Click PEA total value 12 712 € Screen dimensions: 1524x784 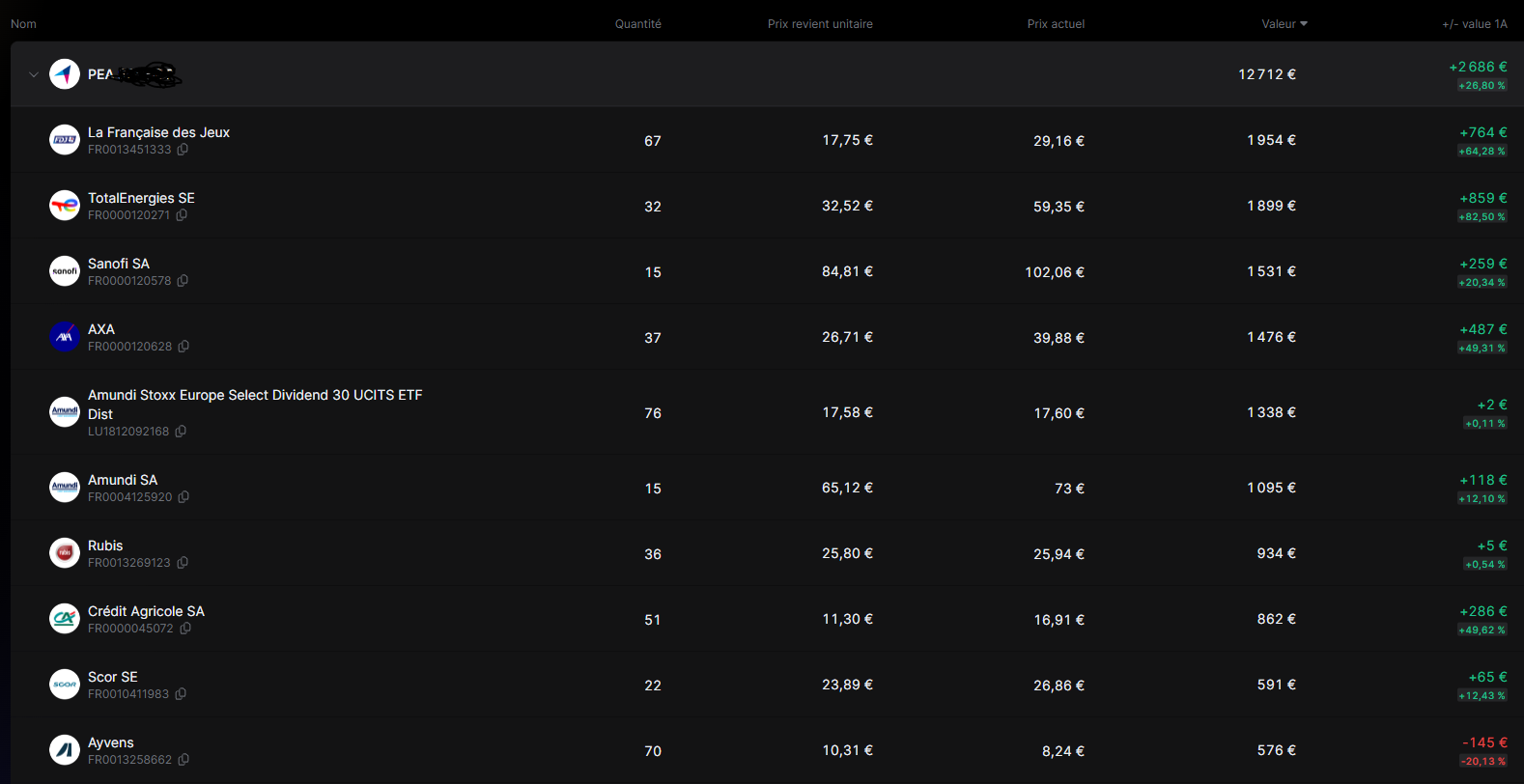point(1267,74)
